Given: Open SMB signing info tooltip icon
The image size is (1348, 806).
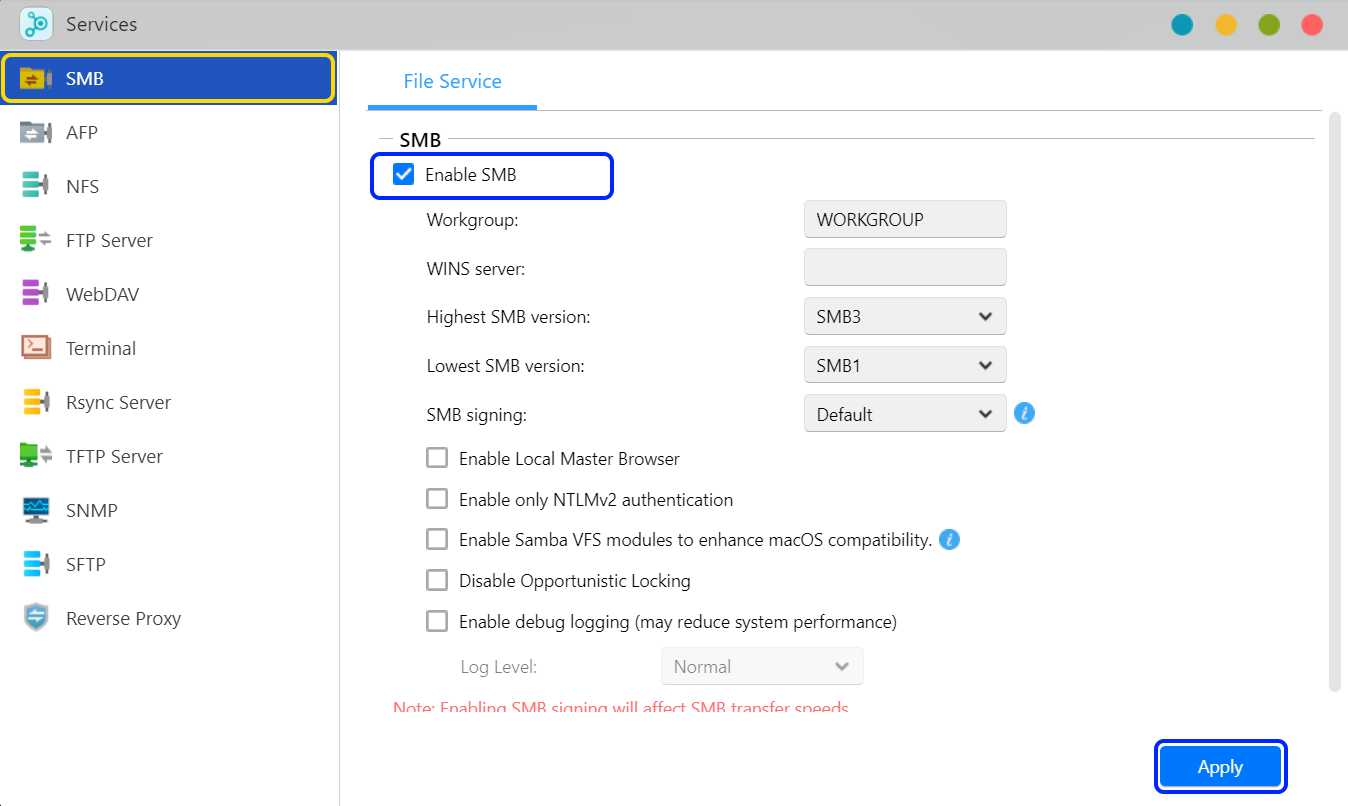Looking at the screenshot, I should (1024, 413).
